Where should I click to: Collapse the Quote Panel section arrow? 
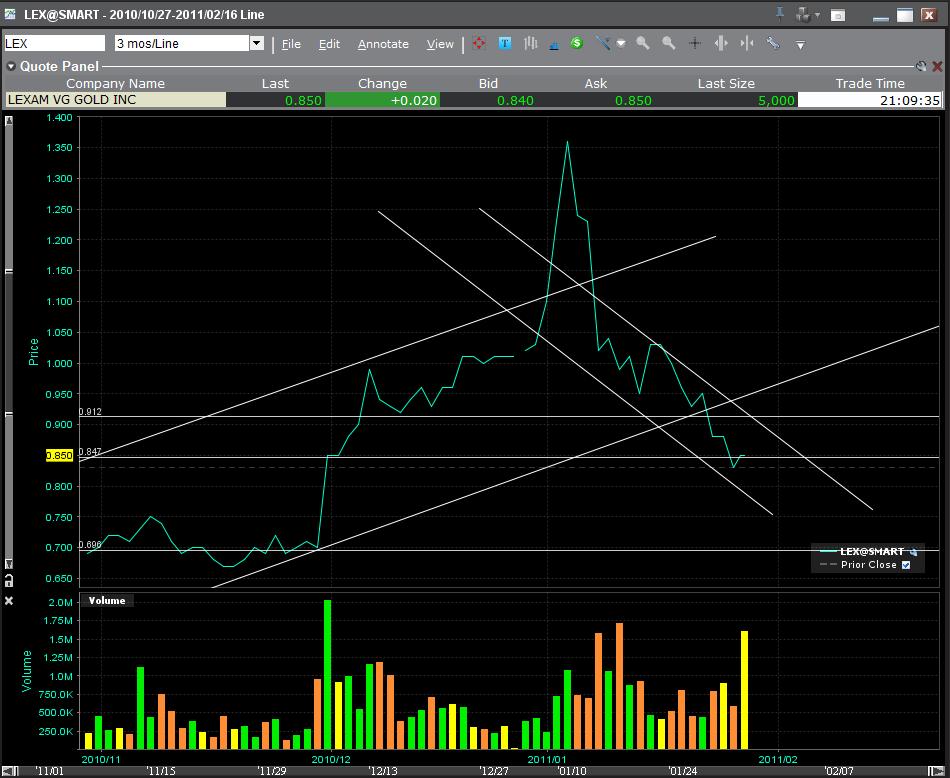pyautogui.click(x=11, y=66)
